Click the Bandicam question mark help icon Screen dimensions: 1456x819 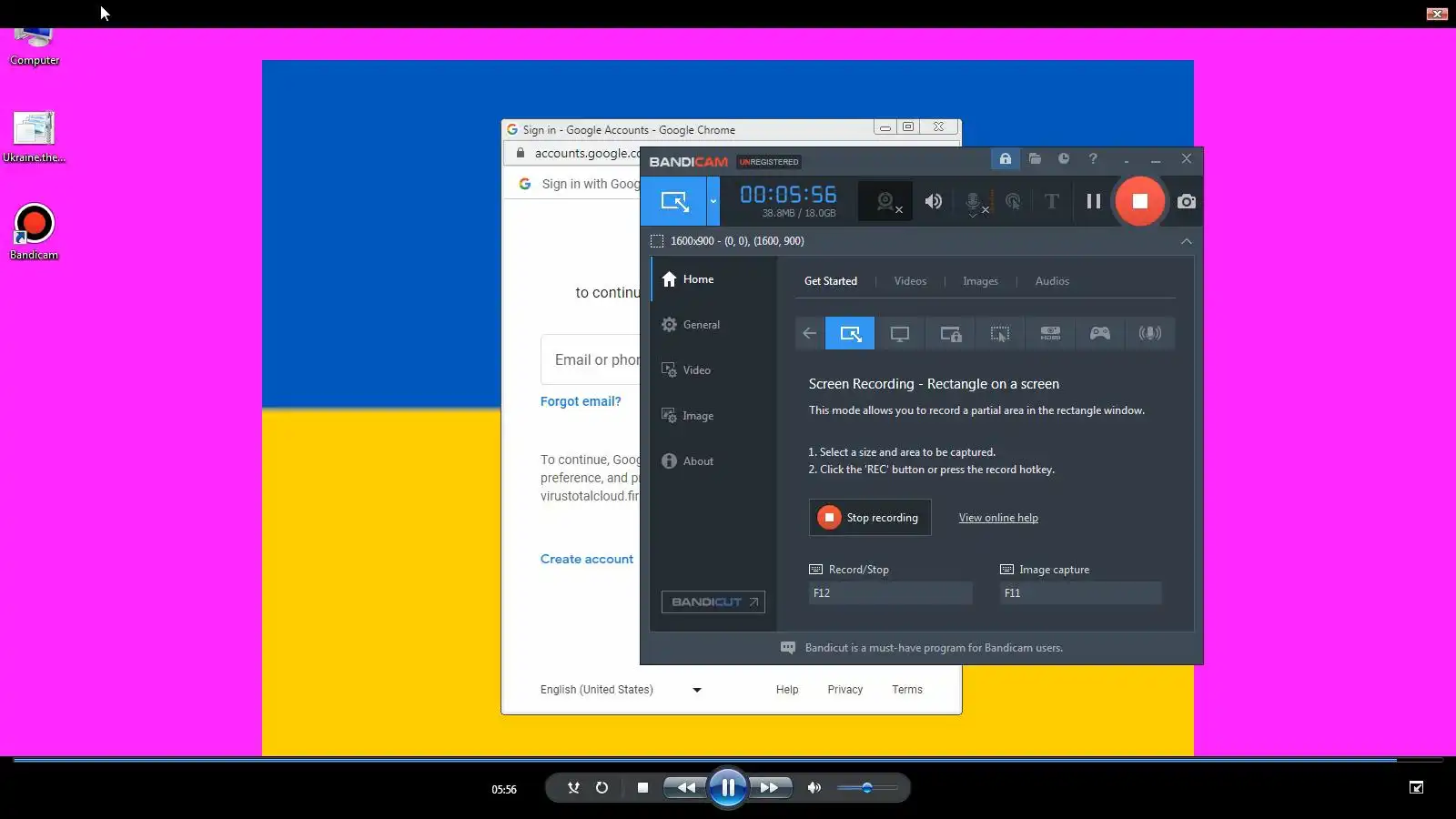coord(1093,159)
